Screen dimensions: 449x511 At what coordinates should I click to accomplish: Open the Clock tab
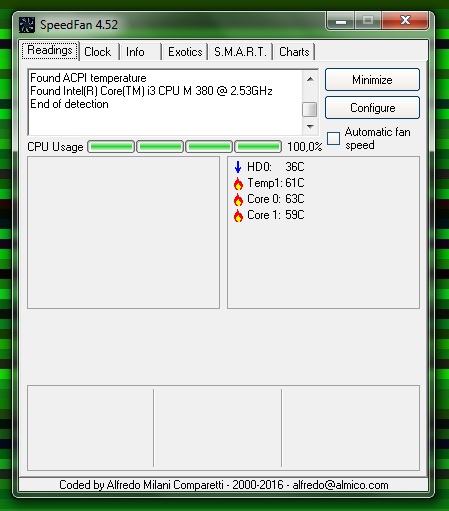pyautogui.click(x=98, y=52)
